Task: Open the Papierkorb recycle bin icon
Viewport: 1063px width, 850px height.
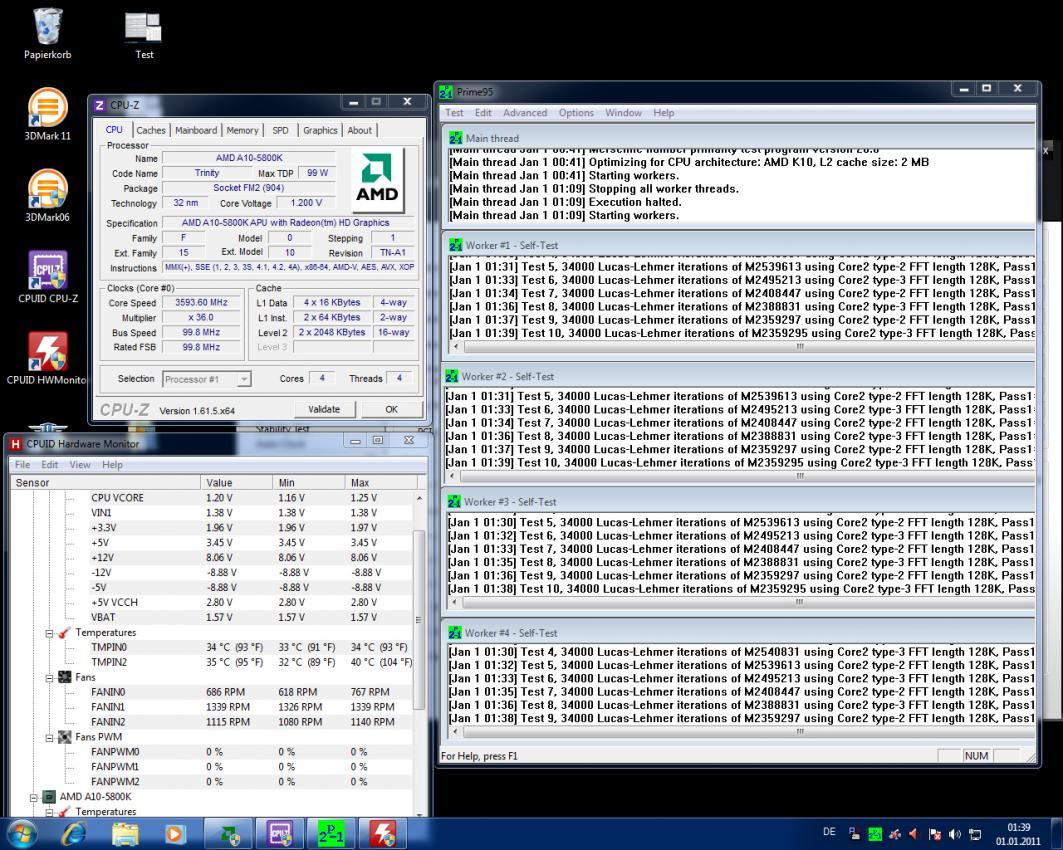Action: 47,27
